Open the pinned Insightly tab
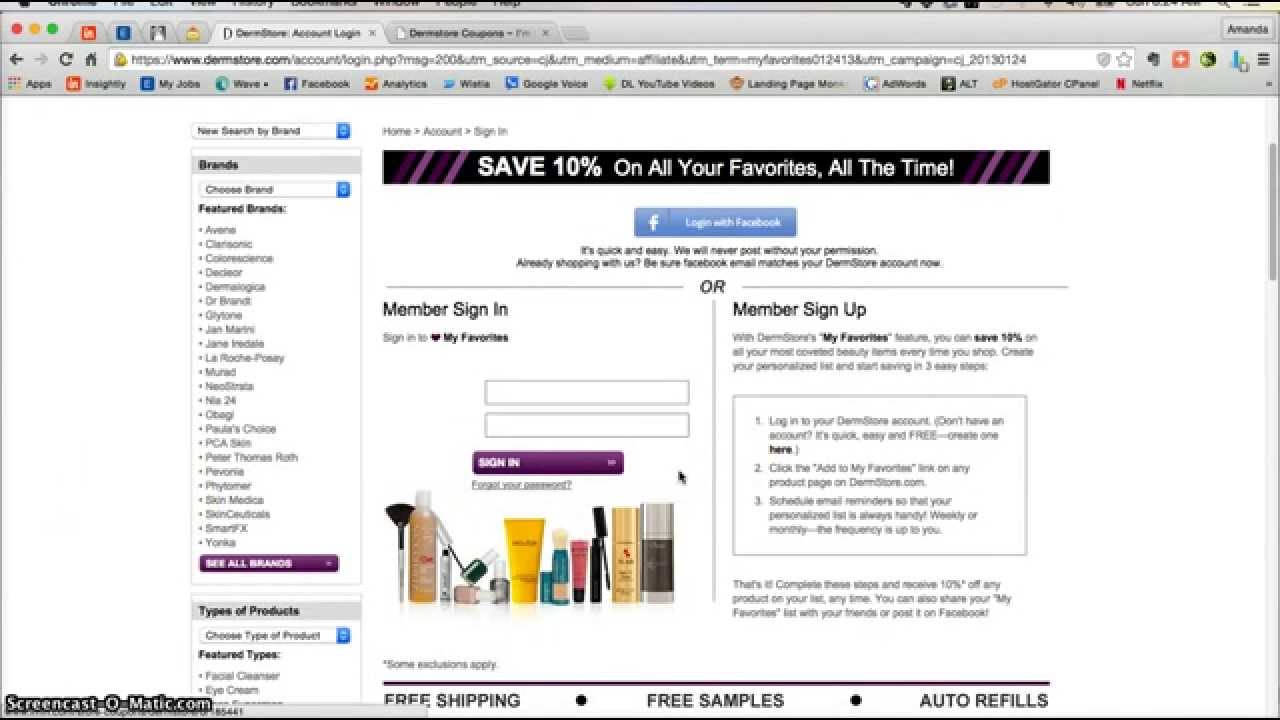 pyautogui.click(x=89, y=33)
